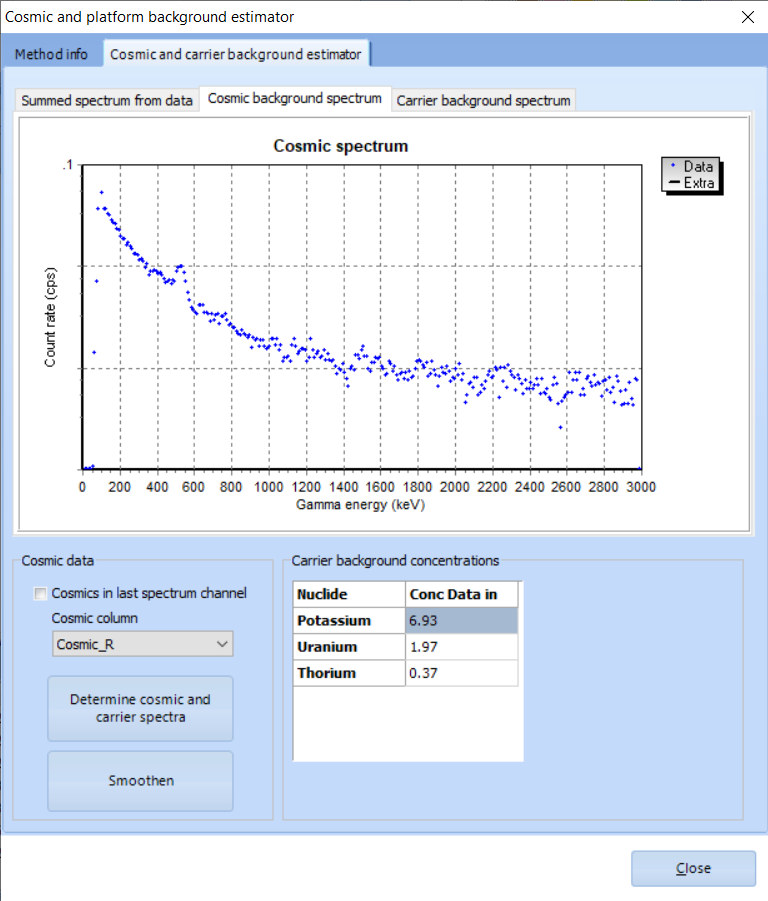The image size is (768, 901).
Task: Expand the Cosmic column dropdown
Action: [142, 644]
